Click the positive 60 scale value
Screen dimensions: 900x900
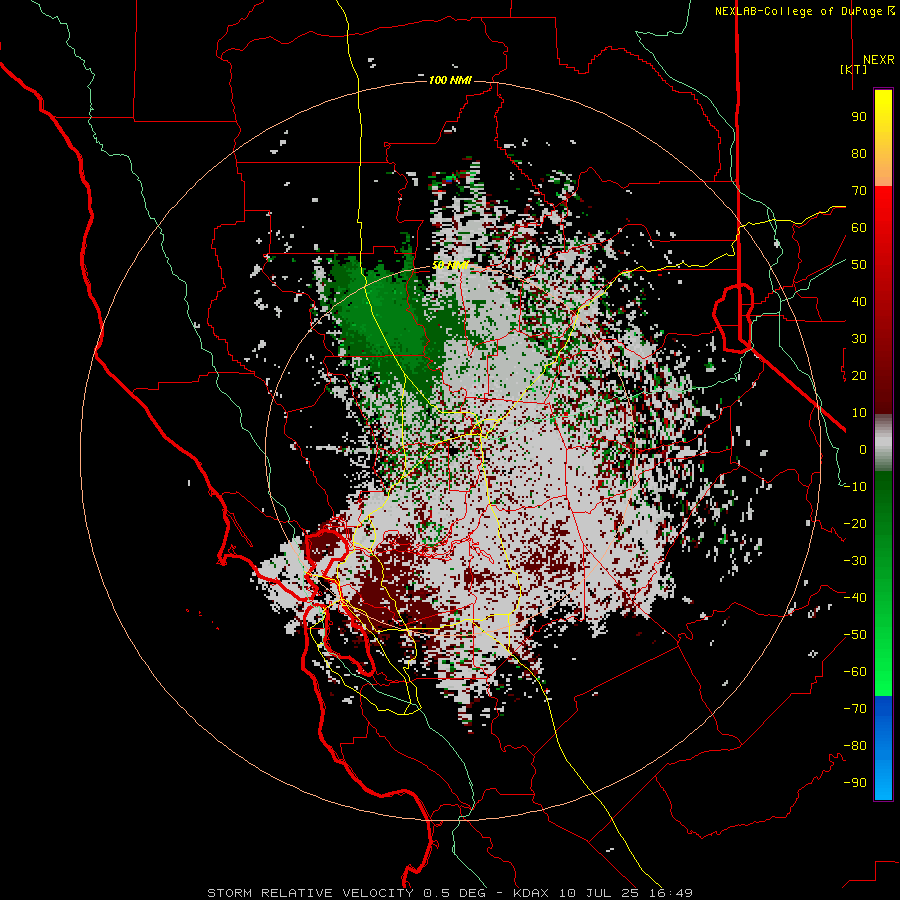[859, 227]
